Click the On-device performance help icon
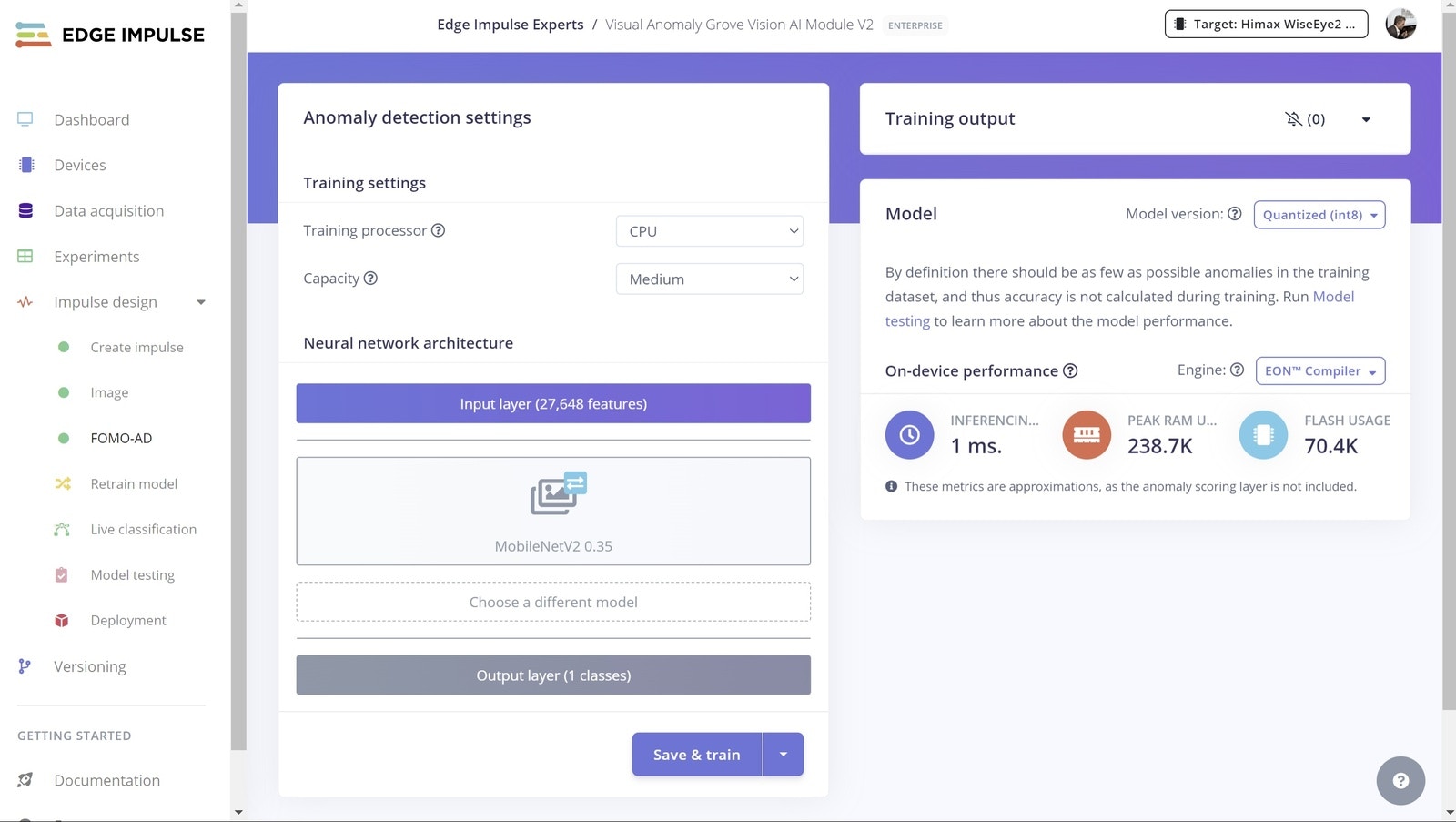This screenshot has width=1456, height=822. click(x=1070, y=370)
